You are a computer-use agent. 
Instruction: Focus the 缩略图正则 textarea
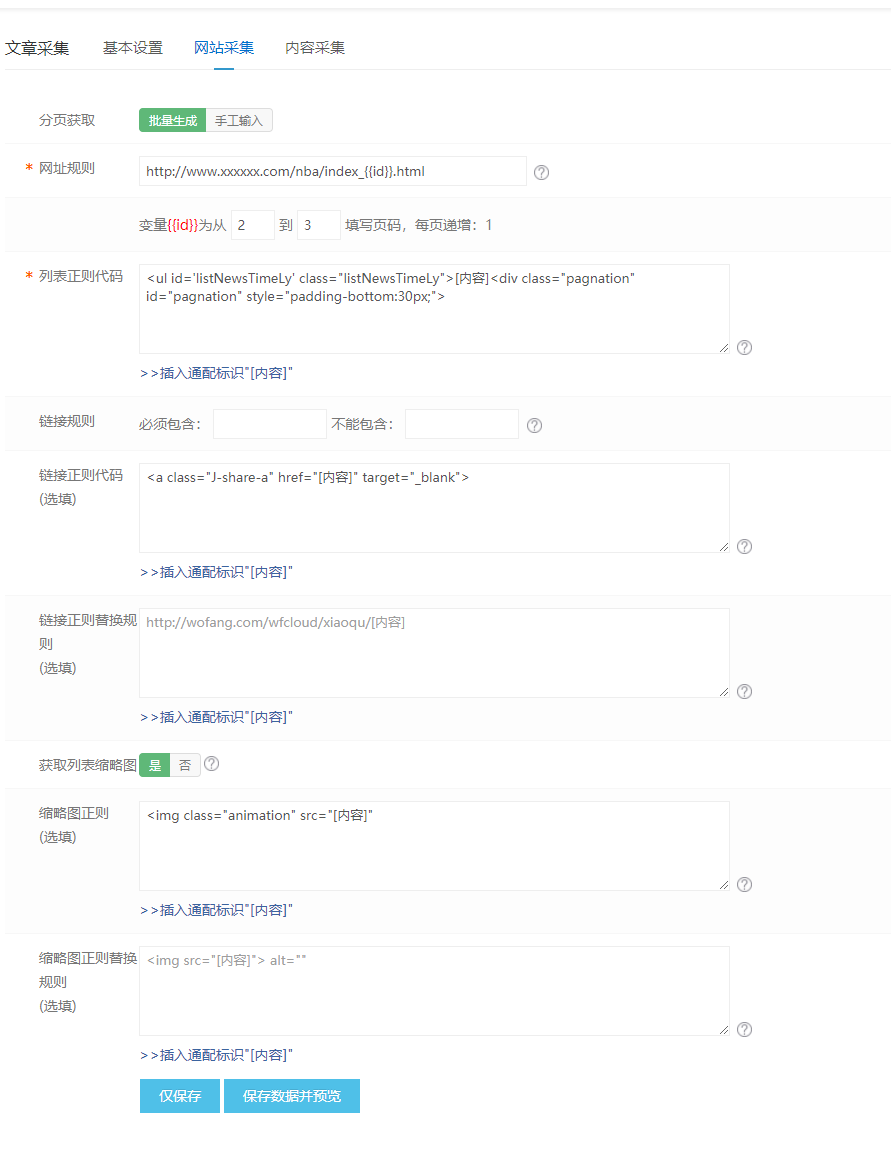[434, 846]
